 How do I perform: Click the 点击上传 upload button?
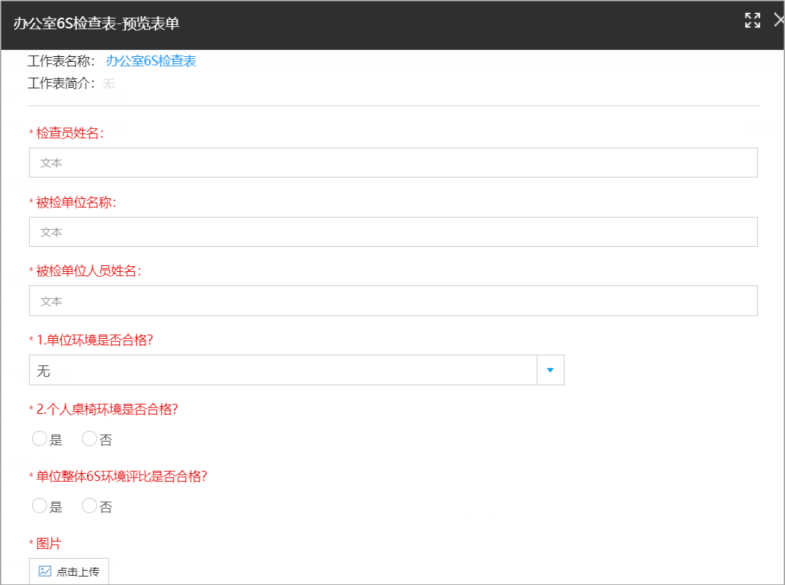pyautogui.click(x=69, y=571)
